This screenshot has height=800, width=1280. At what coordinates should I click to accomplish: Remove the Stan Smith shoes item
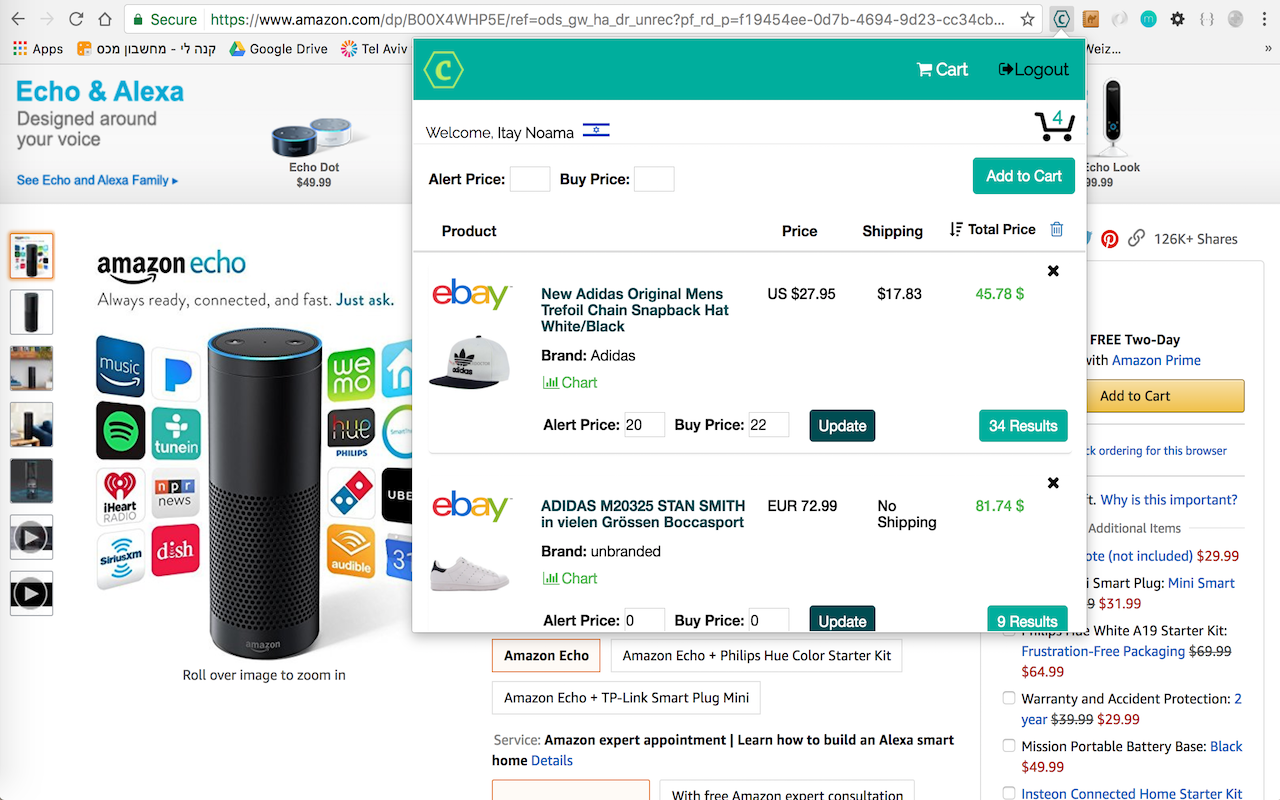[1053, 483]
